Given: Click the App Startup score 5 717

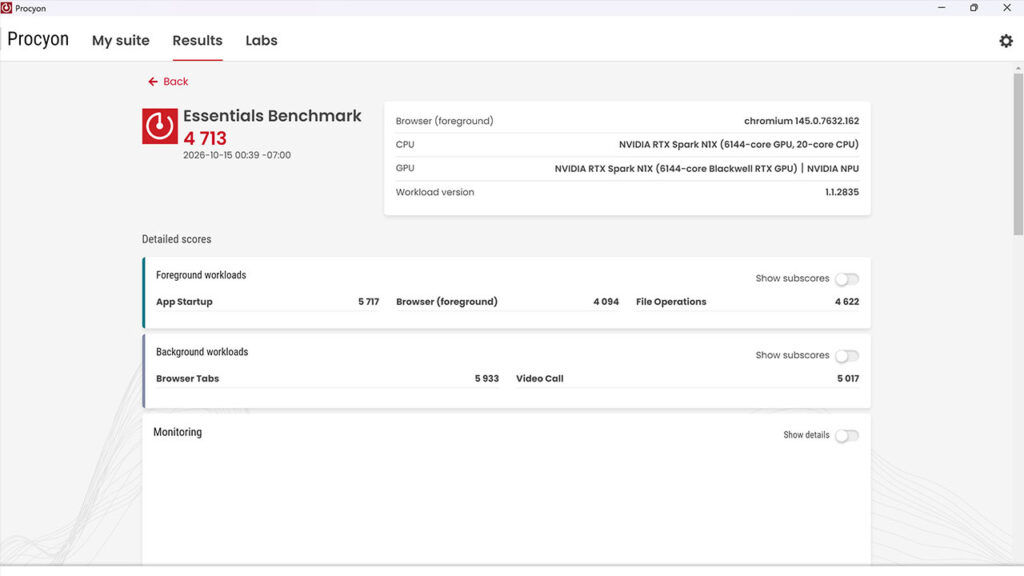Looking at the screenshot, I should pos(368,302).
